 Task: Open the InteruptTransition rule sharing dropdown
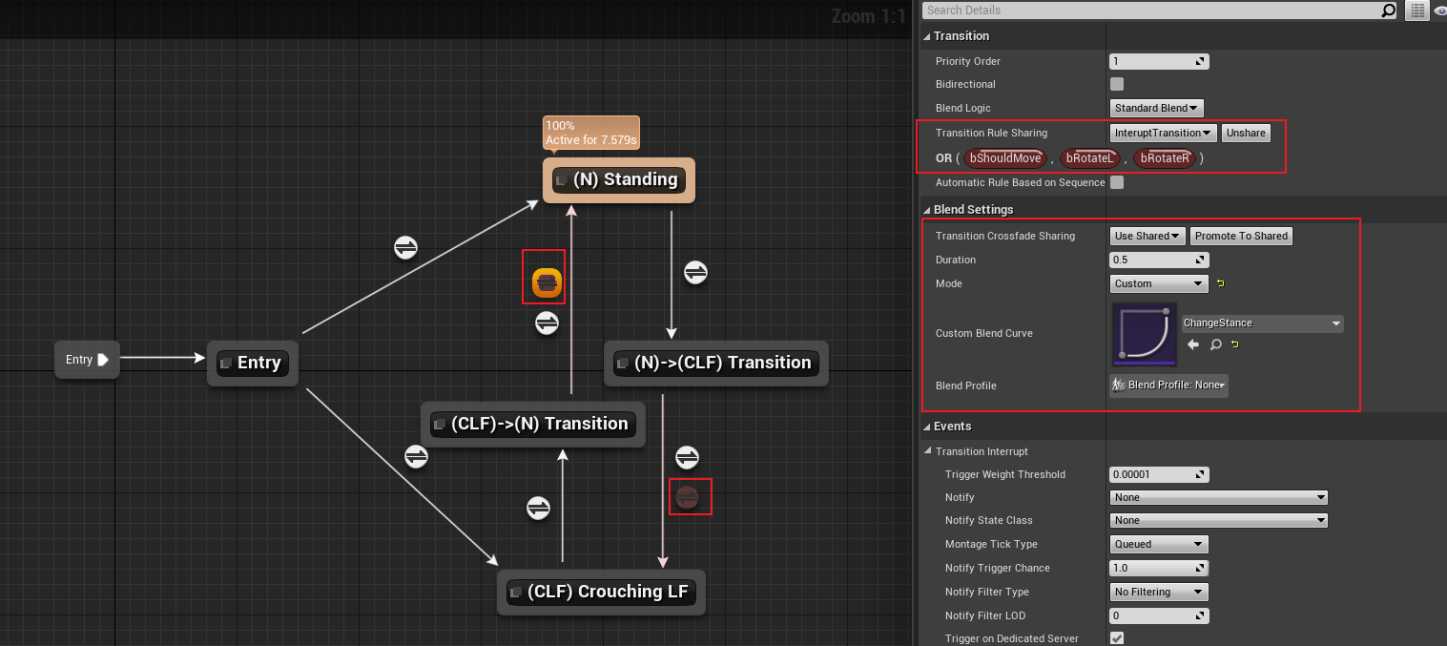[x=1163, y=133]
